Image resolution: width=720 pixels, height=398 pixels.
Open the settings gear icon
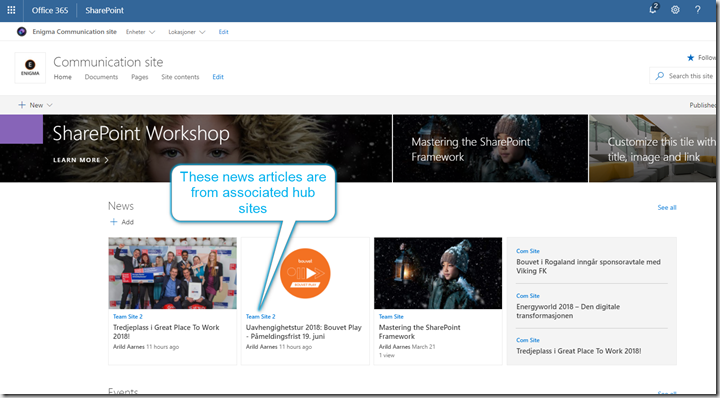(675, 10)
